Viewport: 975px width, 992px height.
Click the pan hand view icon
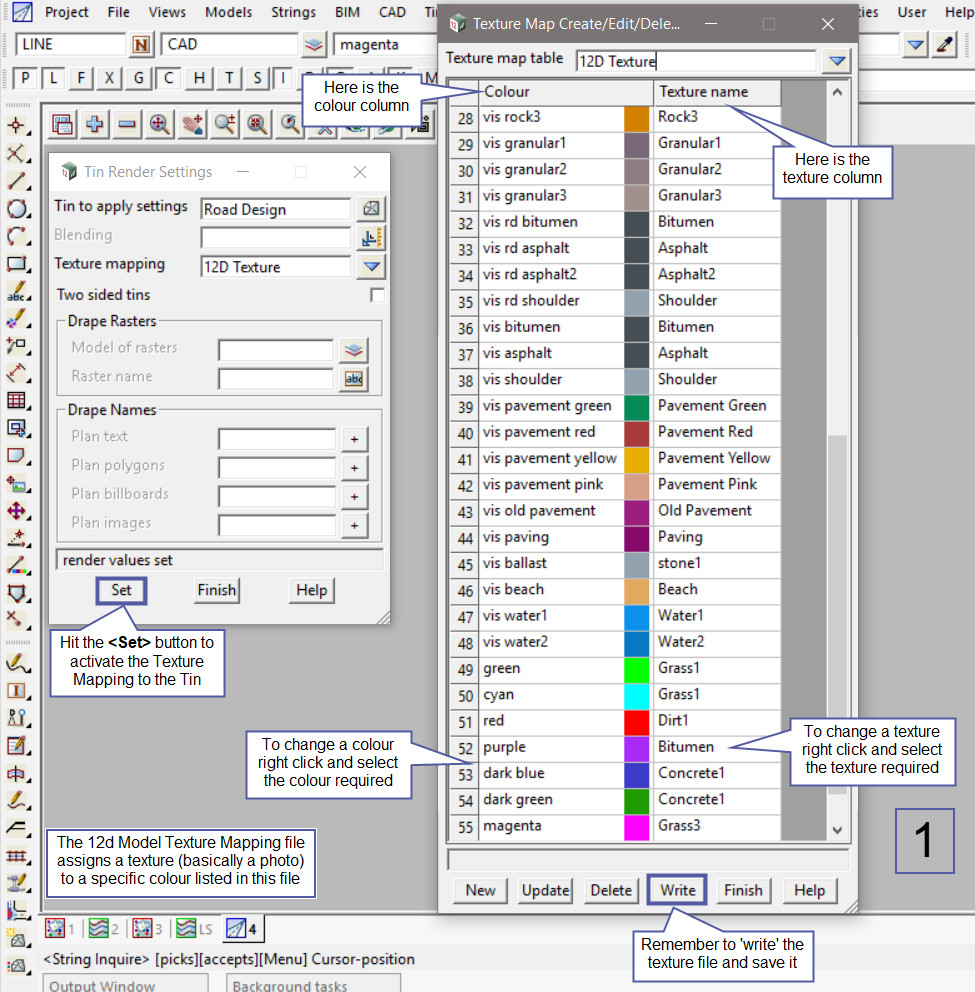coord(192,124)
